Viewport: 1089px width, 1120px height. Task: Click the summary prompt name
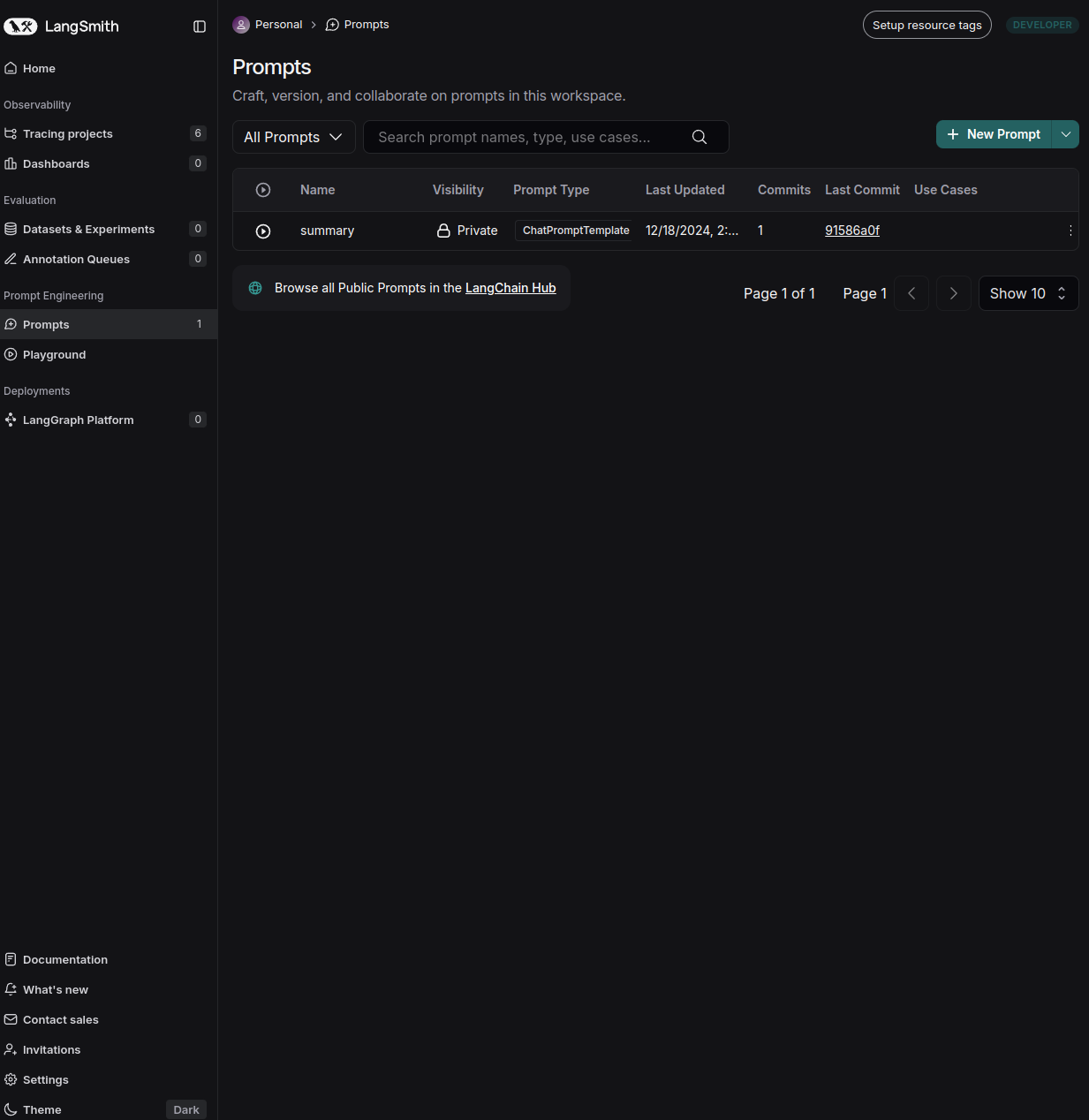point(327,231)
